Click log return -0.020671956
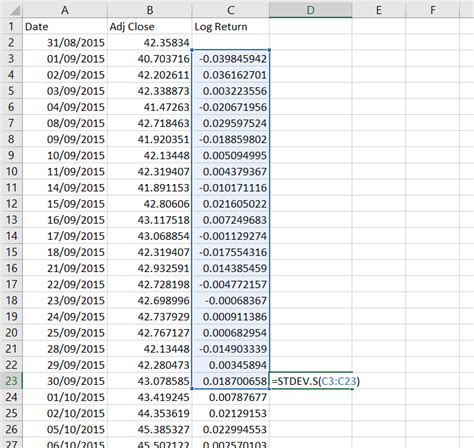Screen dimensions: 474x448 (x=231, y=107)
